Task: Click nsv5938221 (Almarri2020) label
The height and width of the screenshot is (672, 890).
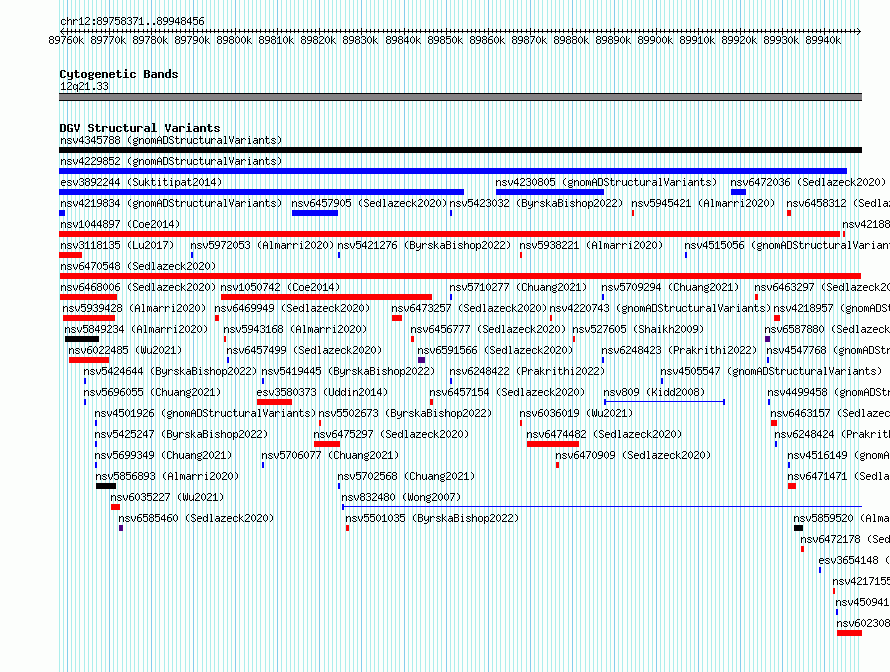Action: tap(591, 245)
